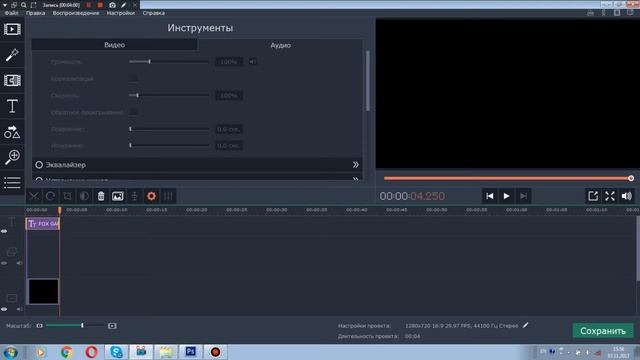Open Skype from the taskbar
640x360 pixels.
point(116,351)
